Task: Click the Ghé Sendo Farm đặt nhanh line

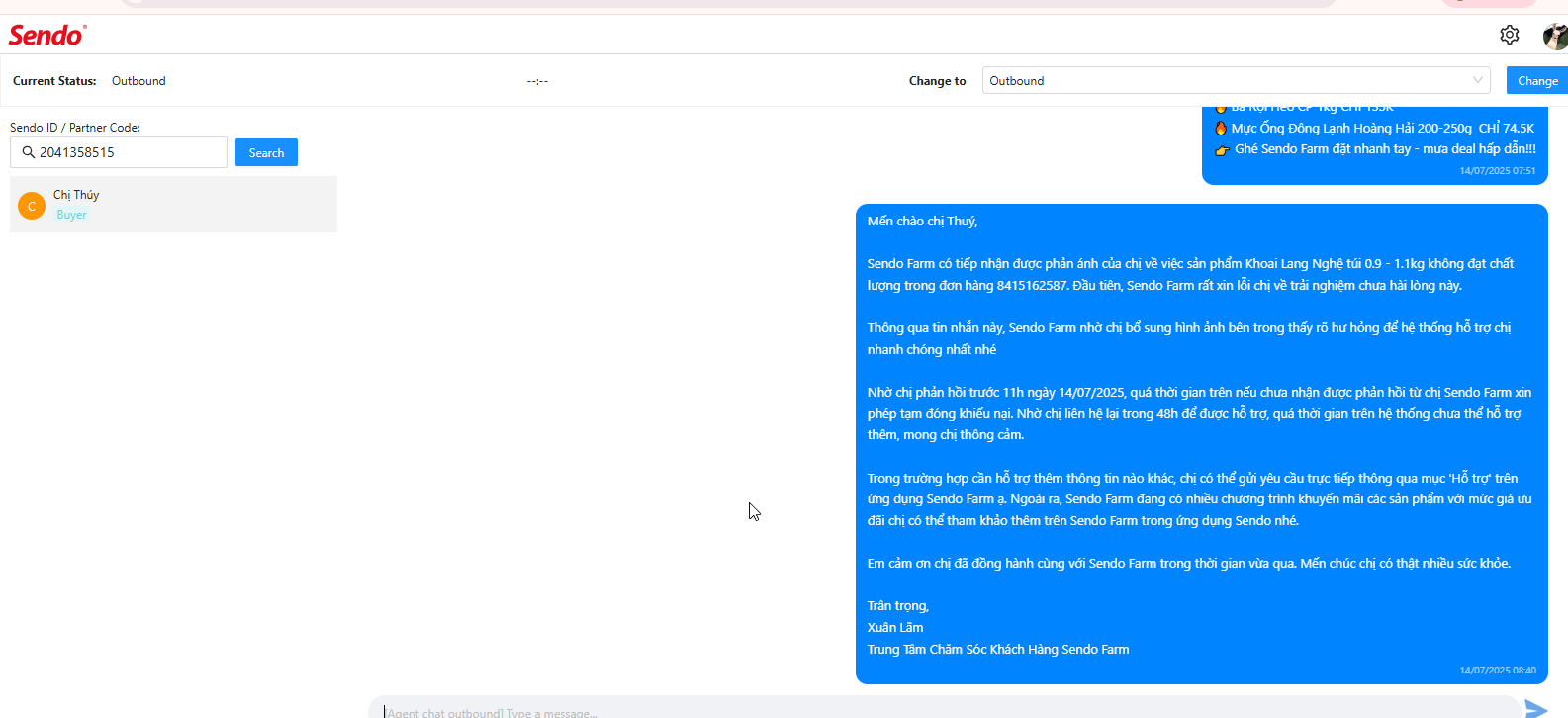Action: (1385, 149)
